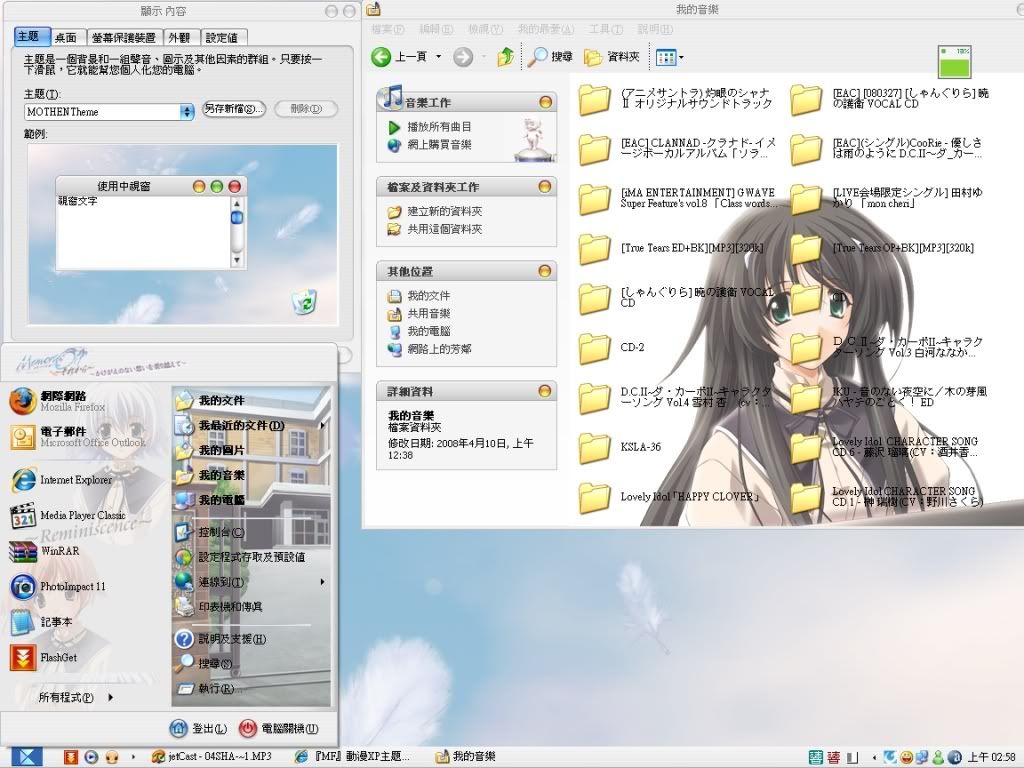
Task: Open Microsoft Office Outlook email
Action: (x=78, y=437)
